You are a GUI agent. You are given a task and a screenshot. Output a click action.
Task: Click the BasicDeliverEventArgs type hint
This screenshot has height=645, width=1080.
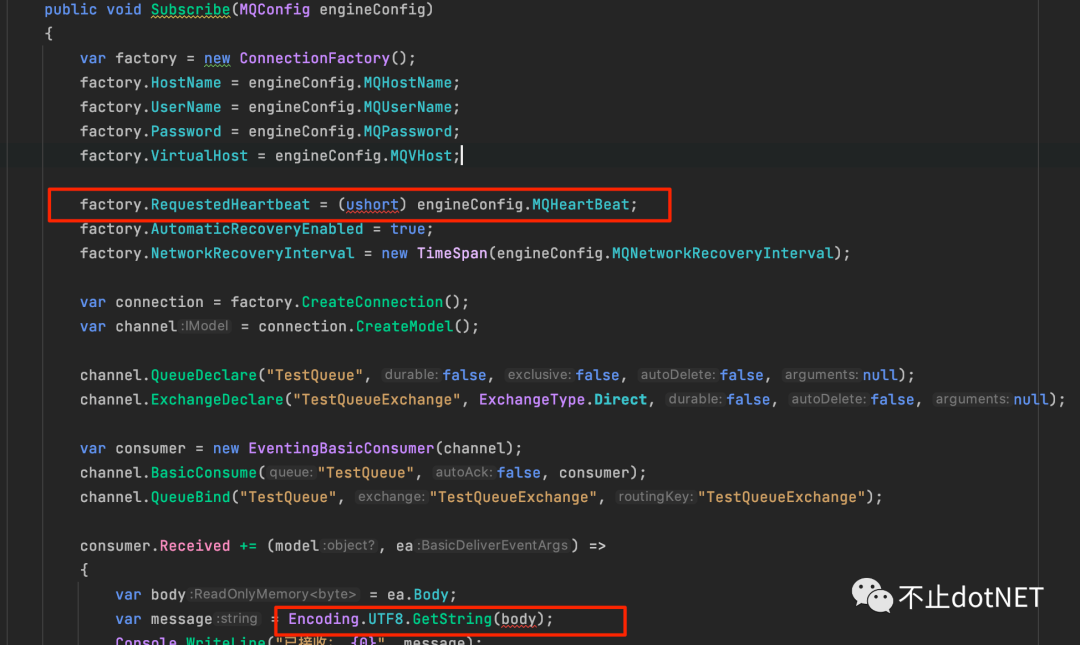(494, 546)
